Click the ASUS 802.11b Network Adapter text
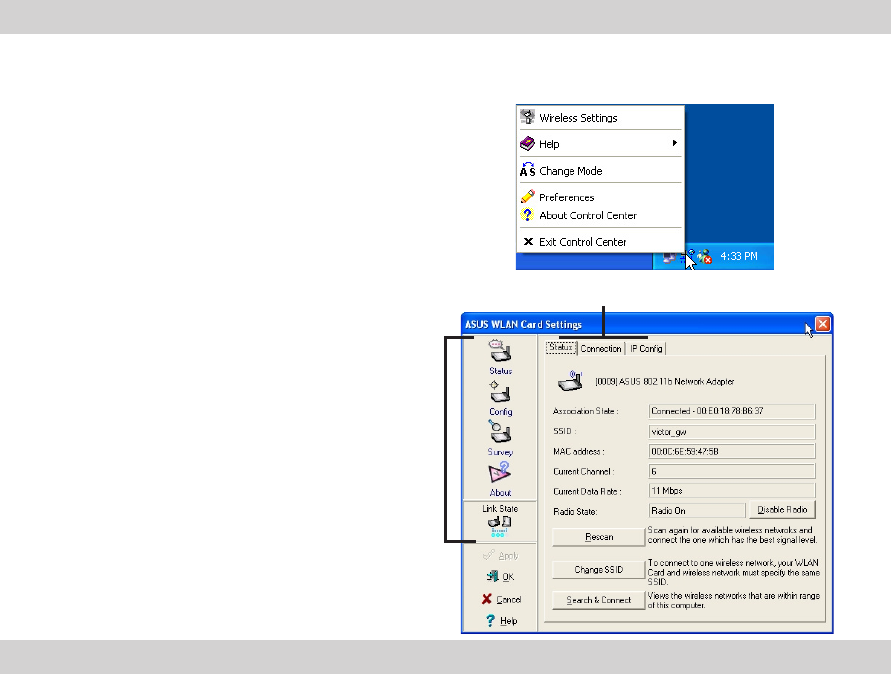Screen dimensions: 891x674 [664, 382]
